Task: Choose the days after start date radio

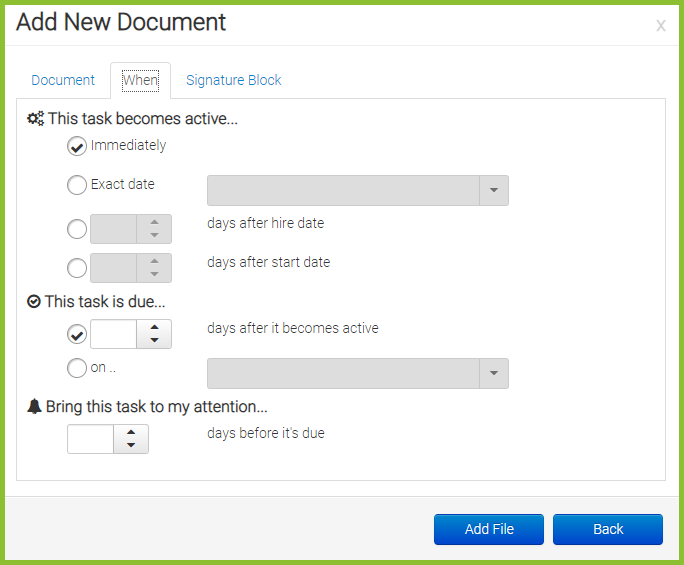Action: pos(77,268)
